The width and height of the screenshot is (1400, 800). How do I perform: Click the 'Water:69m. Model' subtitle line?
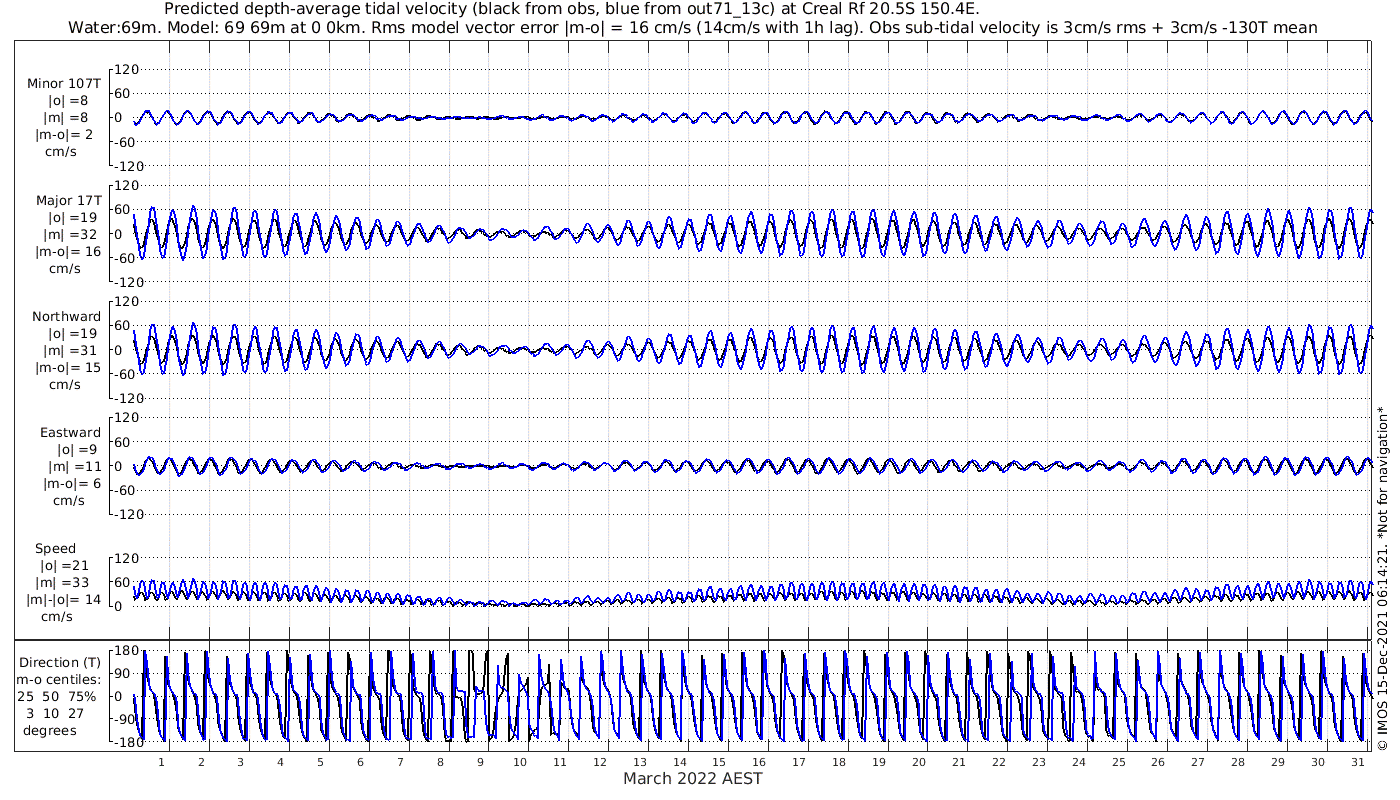(692, 27)
